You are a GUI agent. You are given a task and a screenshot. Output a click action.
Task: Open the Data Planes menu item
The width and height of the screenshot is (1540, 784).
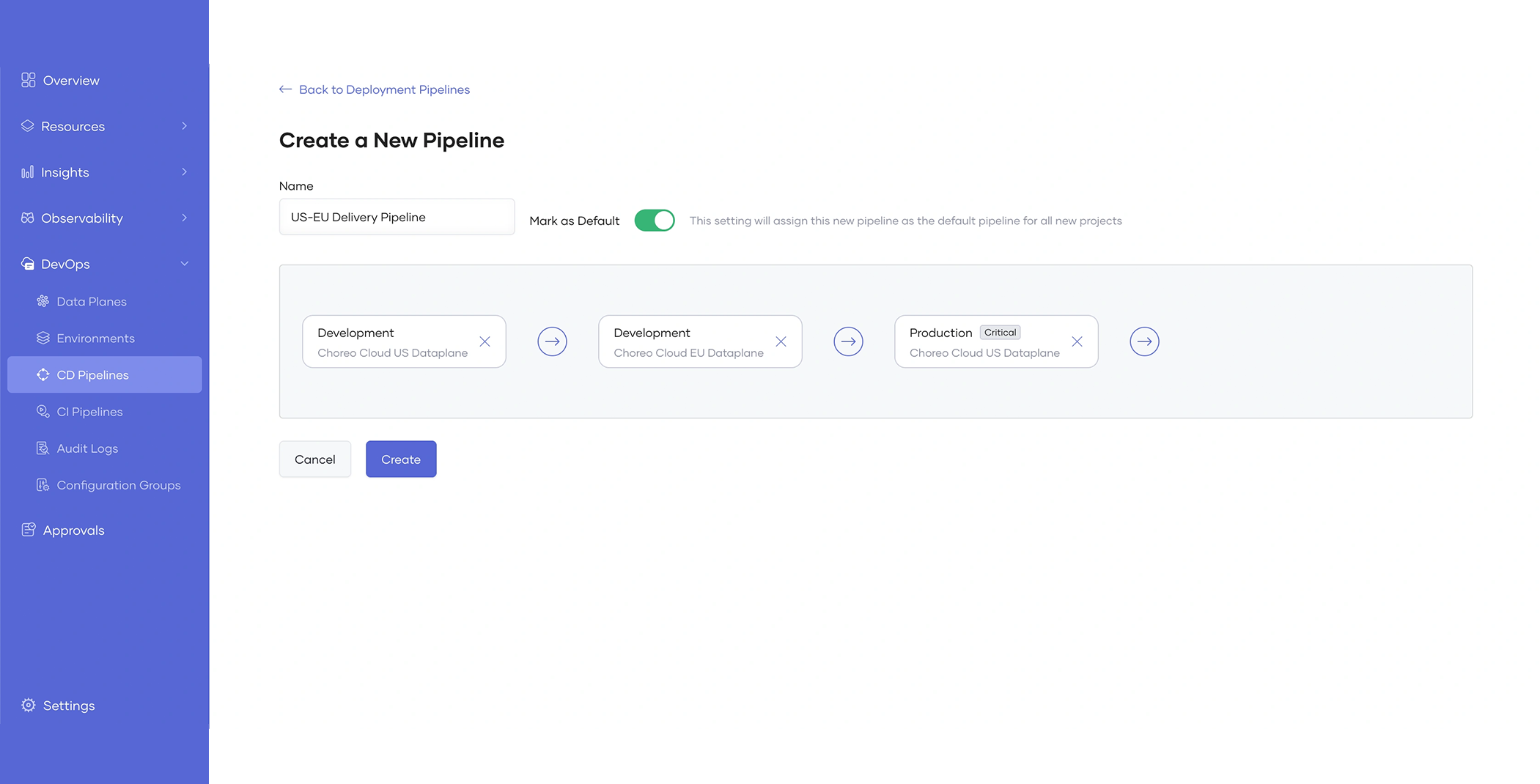pos(91,301)
